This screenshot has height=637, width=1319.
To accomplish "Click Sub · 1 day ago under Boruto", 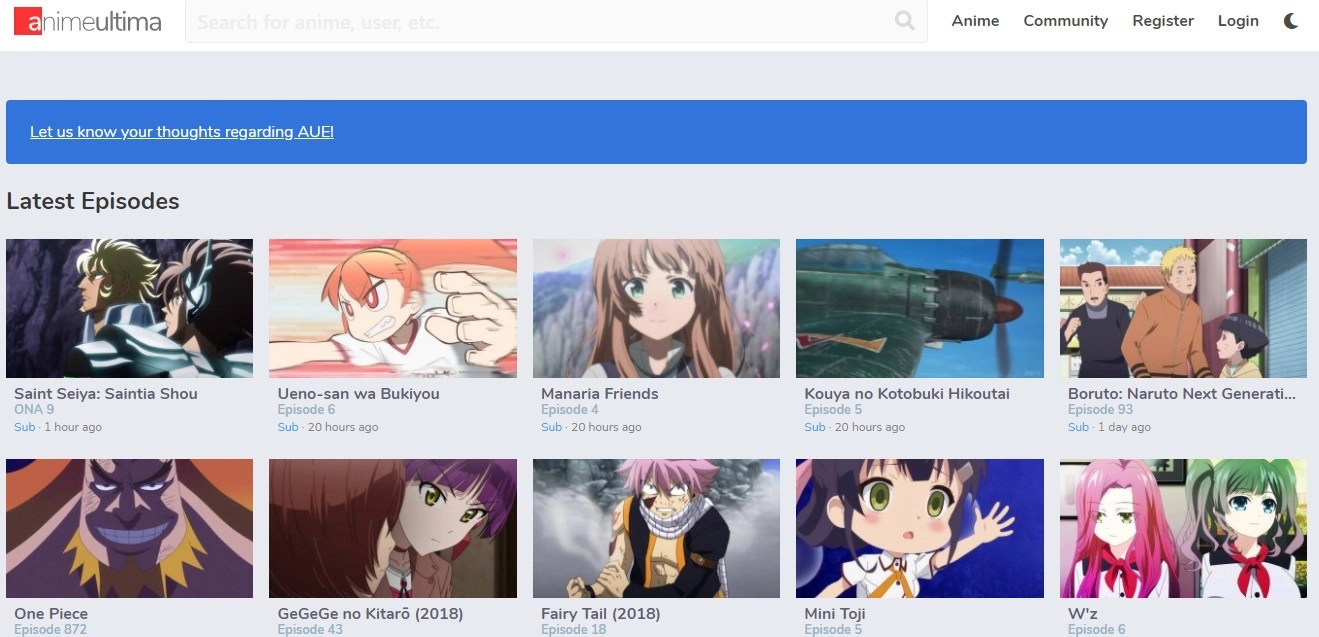I will (1109, 427).
